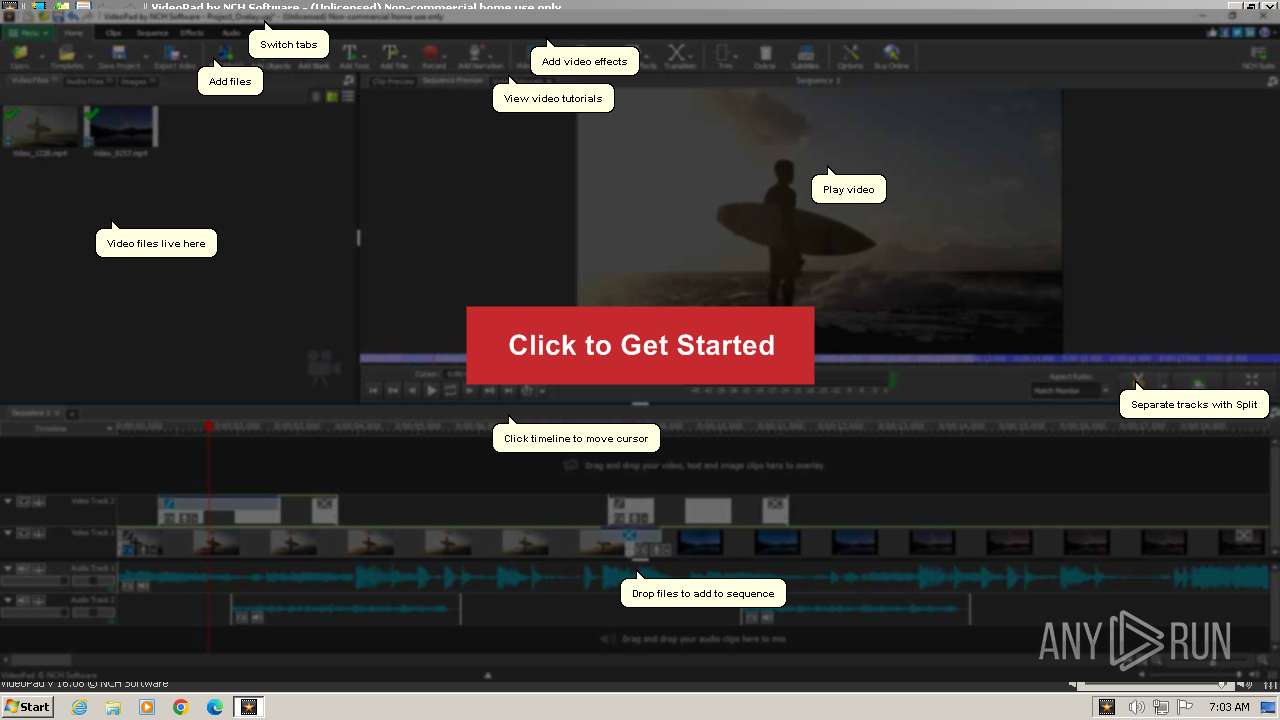This screenshot has height=720, width=1280.
Task: Click the volume speaker tray icon
Action: click(x=1137, y=707)
